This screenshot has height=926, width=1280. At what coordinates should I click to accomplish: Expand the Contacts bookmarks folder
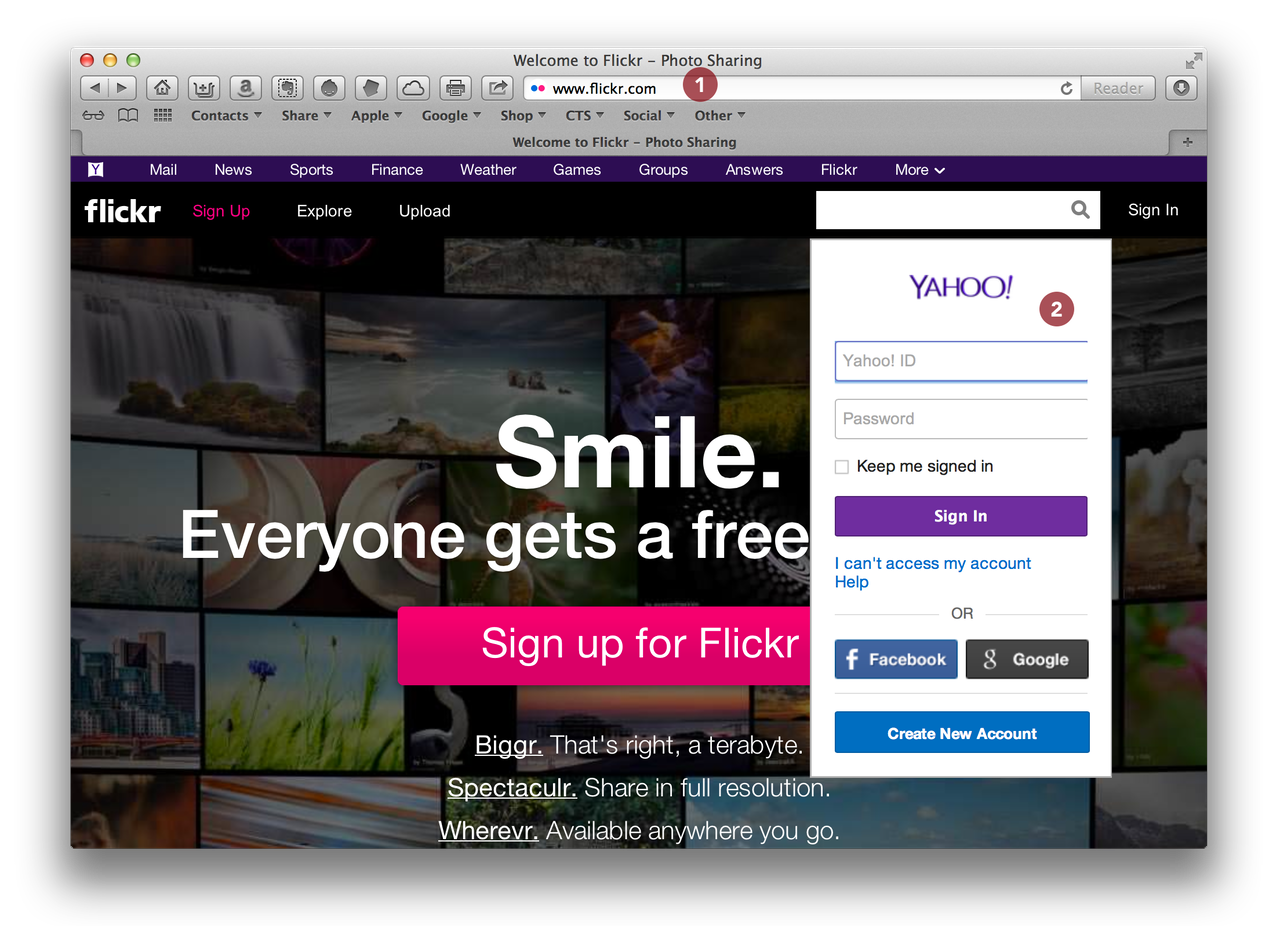click(226, 115)
